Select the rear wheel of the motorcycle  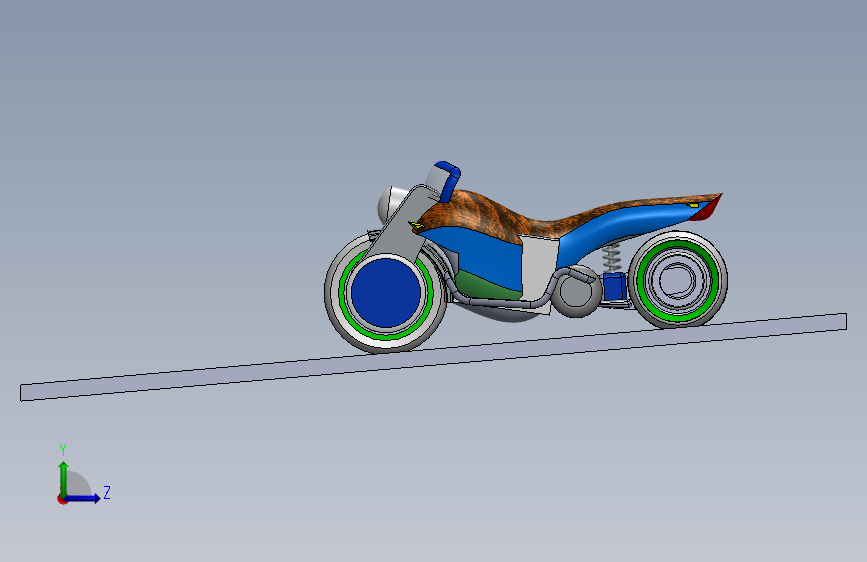tap(678, 279)
